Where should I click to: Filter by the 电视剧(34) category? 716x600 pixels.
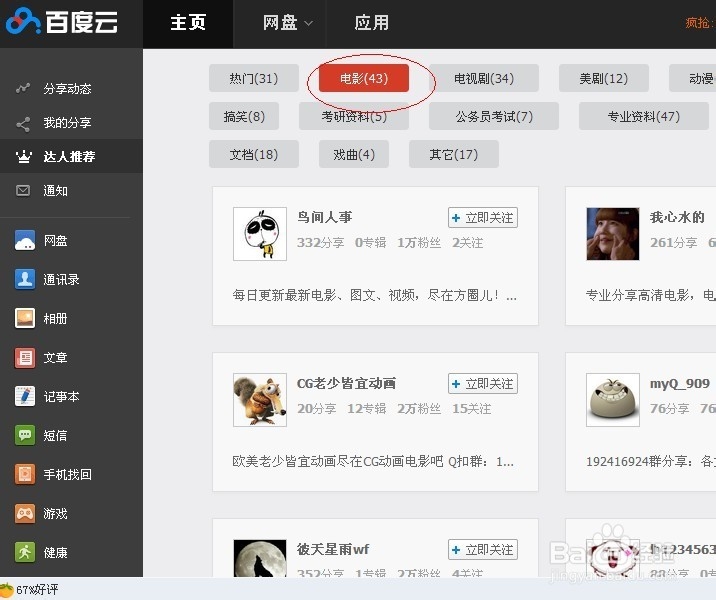coord(484,78)
